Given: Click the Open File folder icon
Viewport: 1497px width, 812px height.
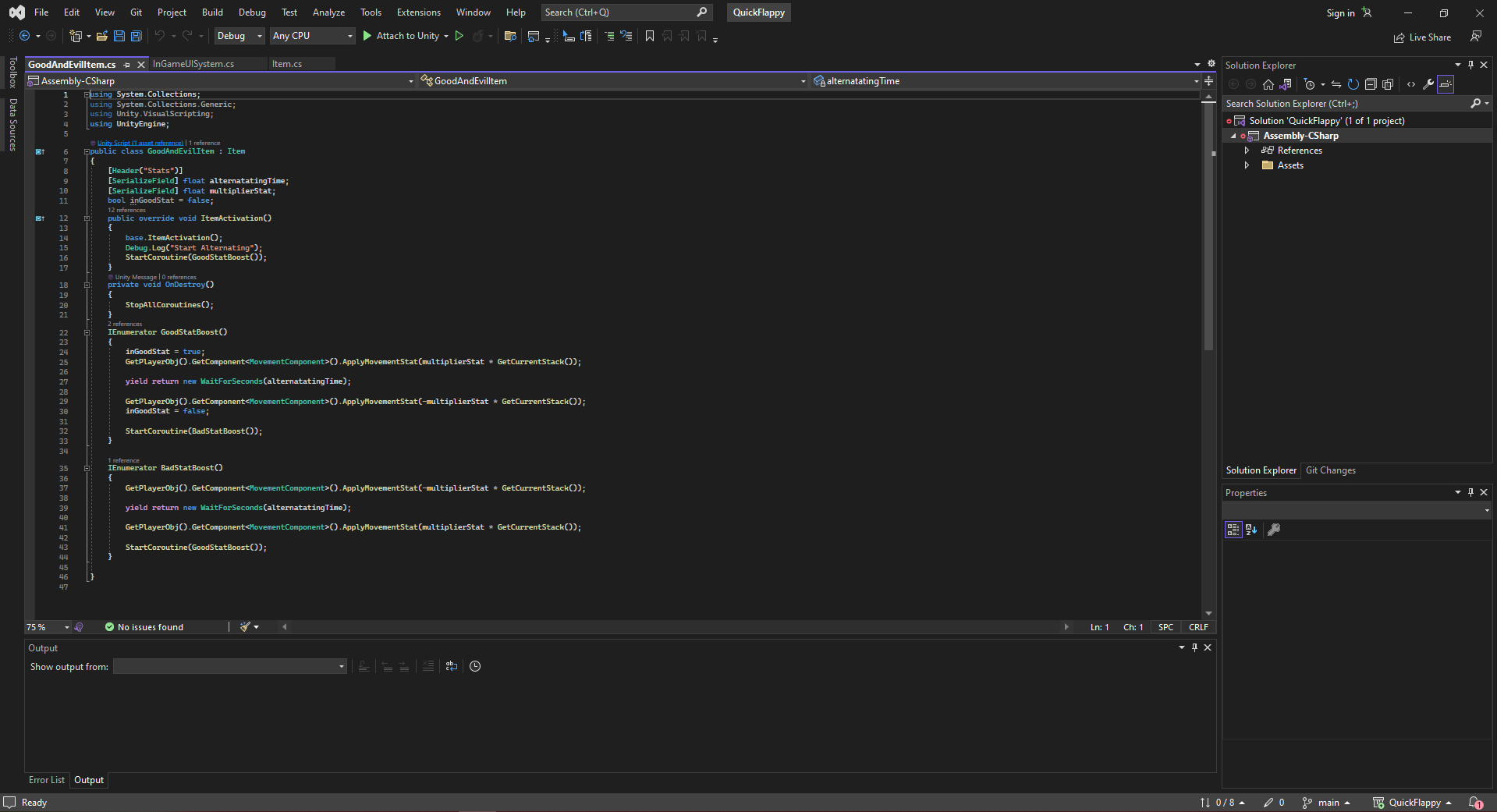Looking at the screenshot, I should [101, 36].
